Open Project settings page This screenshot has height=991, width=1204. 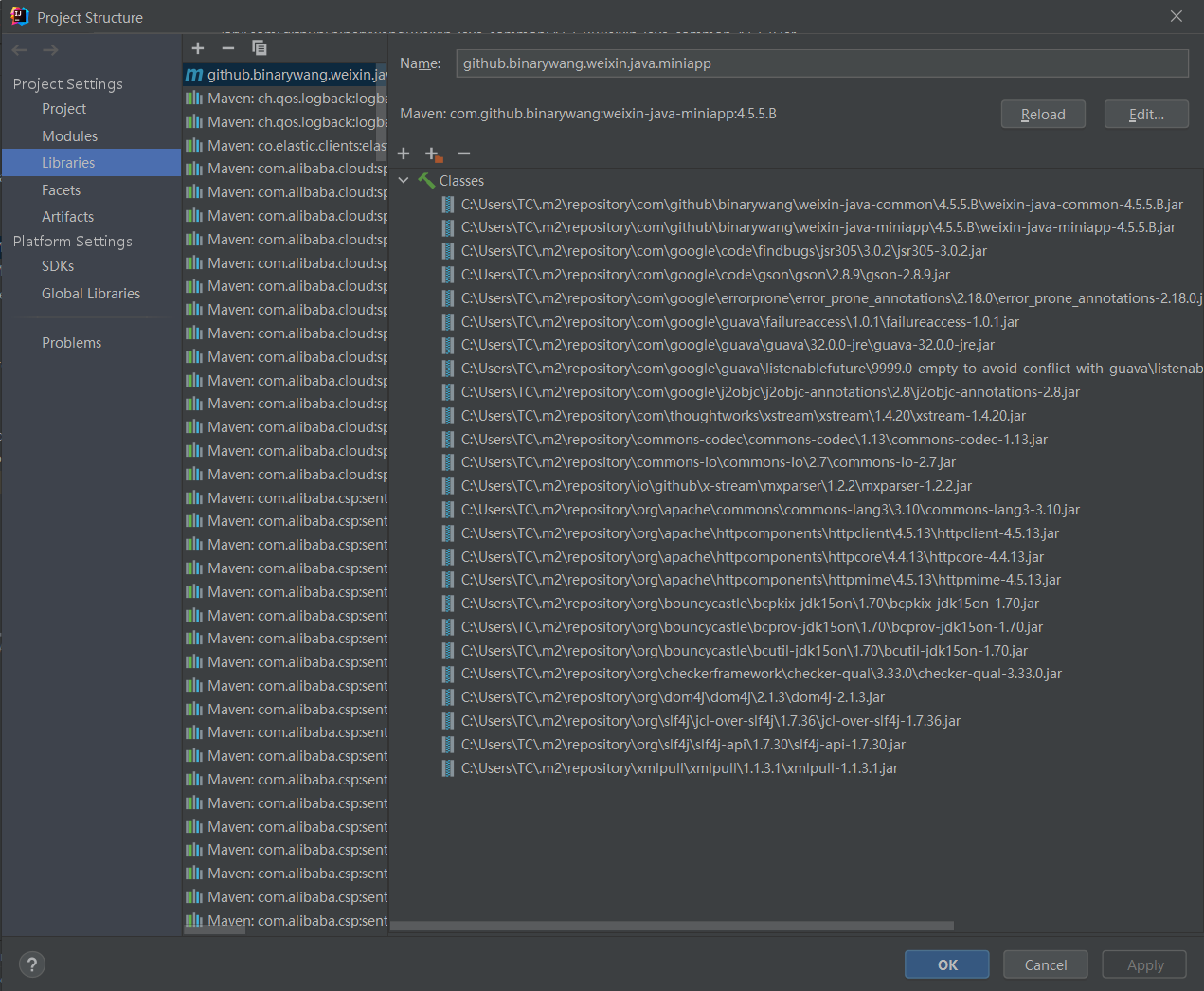tap(63, 109)
